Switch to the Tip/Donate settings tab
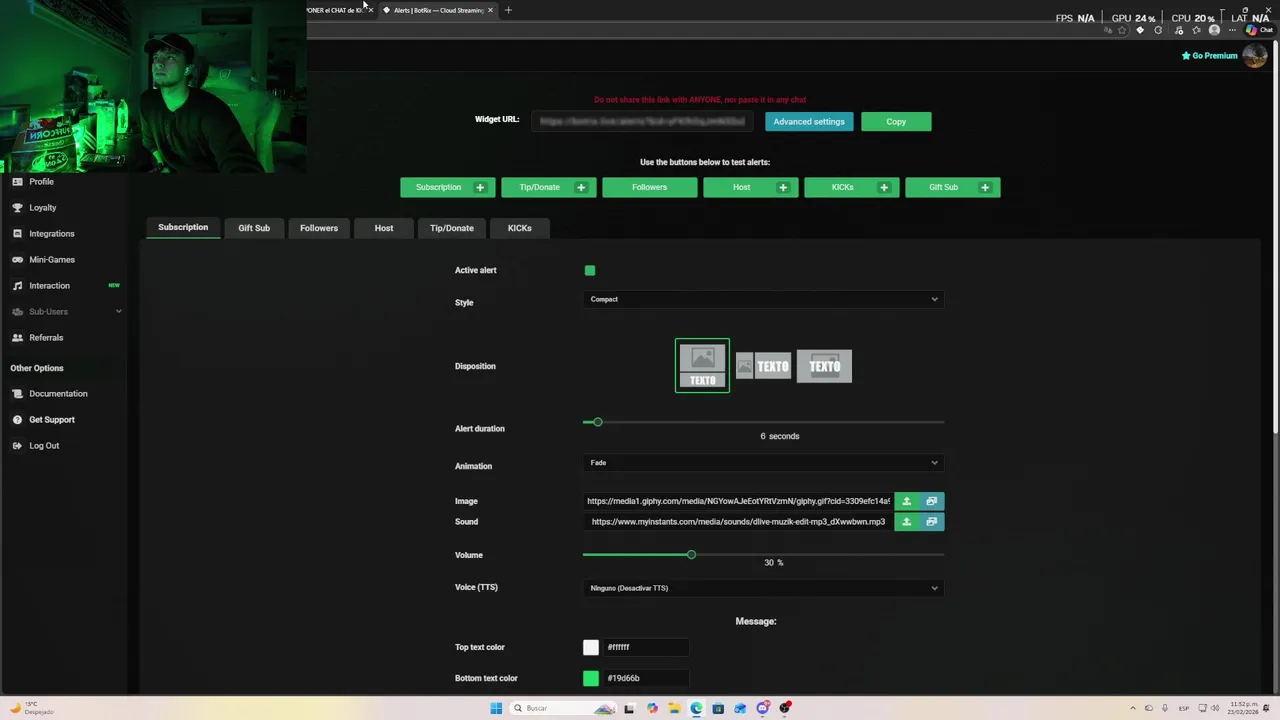The height and width of the screenshot is (720, 1280). [x=452, y=228]
